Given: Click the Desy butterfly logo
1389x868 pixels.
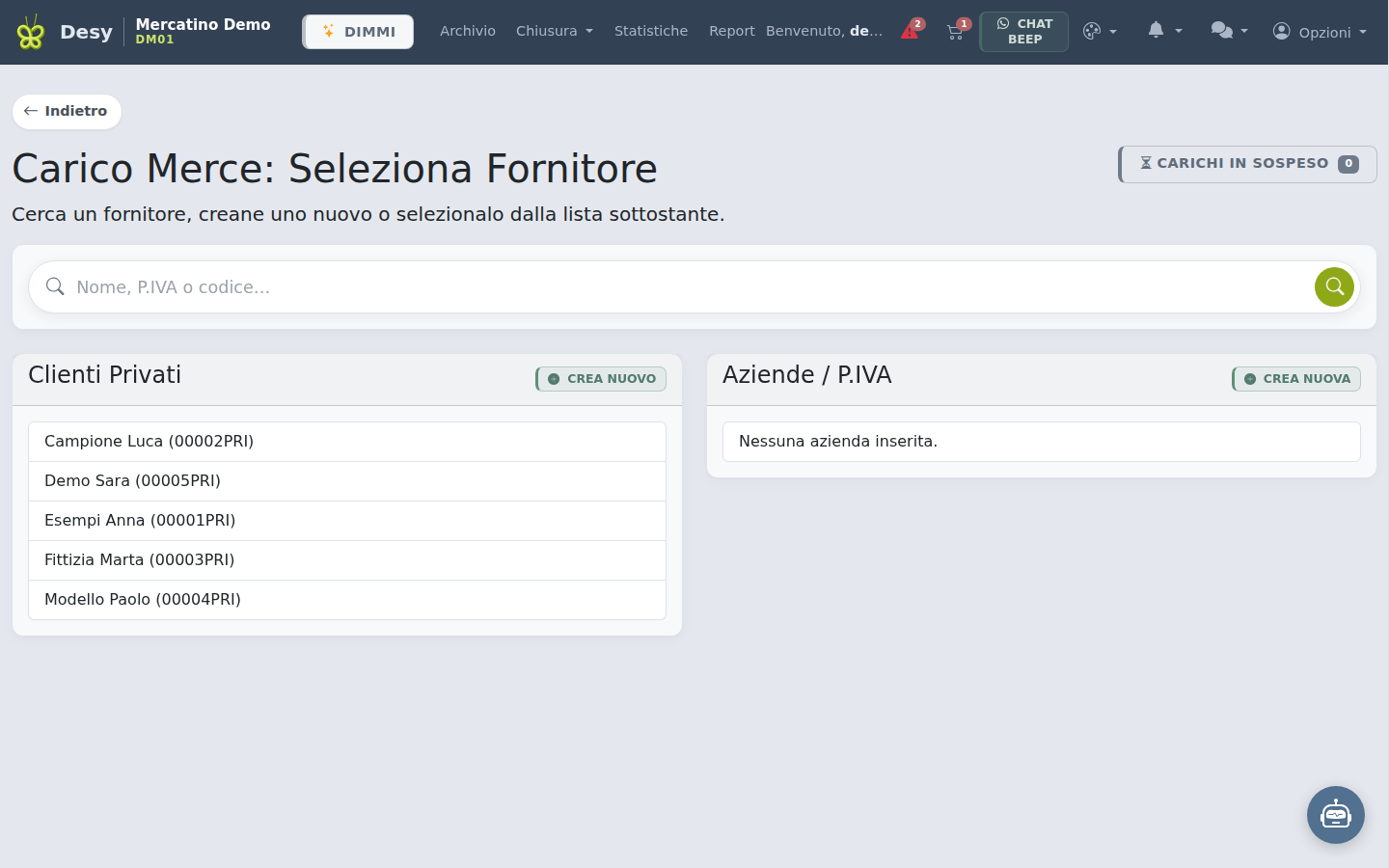Looking at the screenshot, I should click(31, 32).
